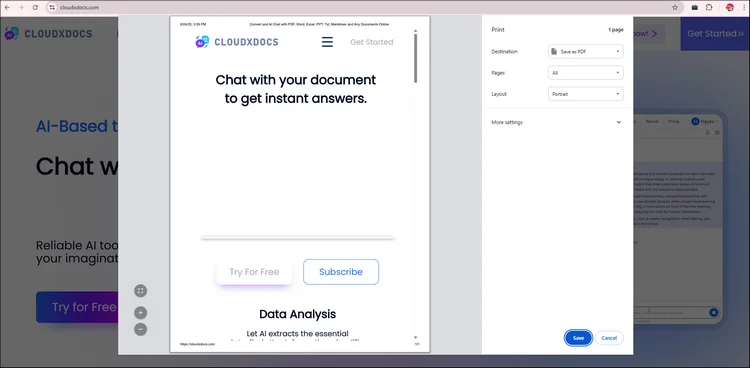Click the hamburger menu in preview page
Screen dimensions: 750x368
tap(327, 42)
